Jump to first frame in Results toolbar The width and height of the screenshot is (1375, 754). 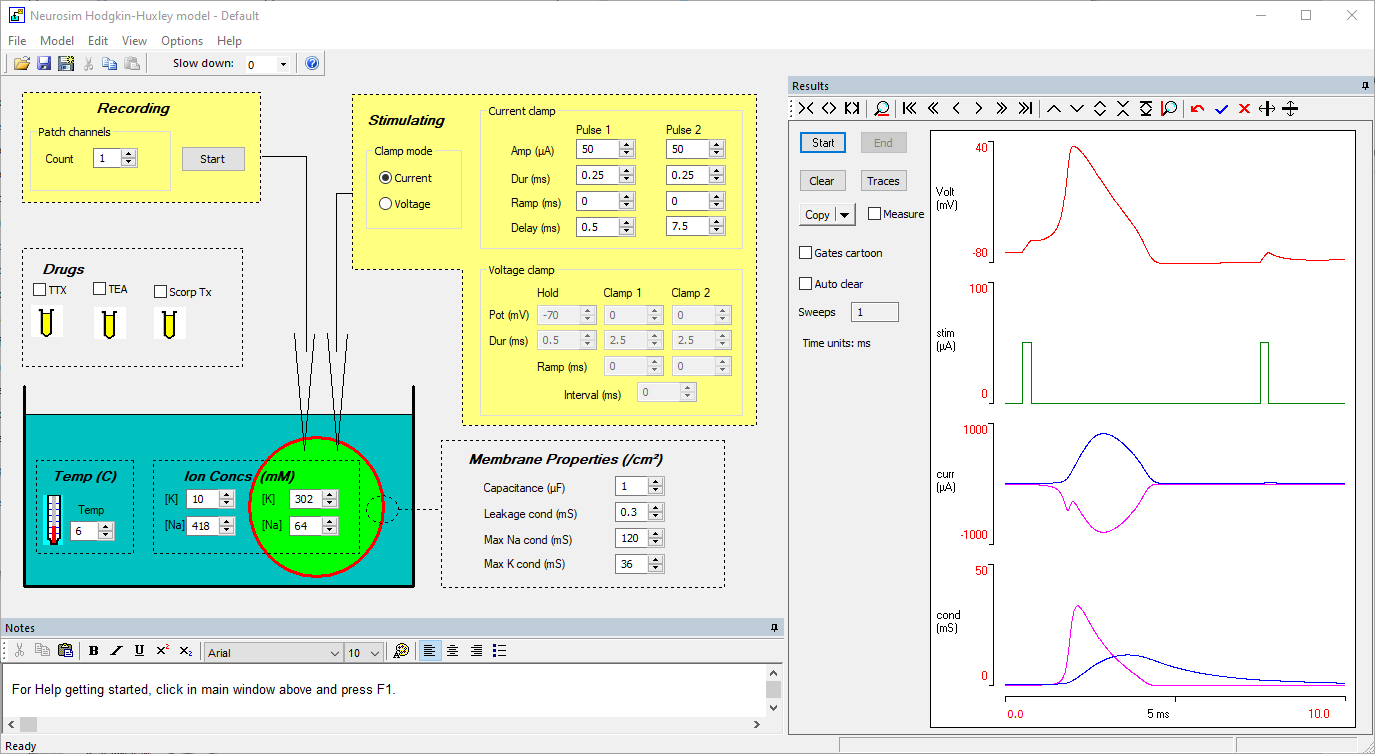coord(909,108)
